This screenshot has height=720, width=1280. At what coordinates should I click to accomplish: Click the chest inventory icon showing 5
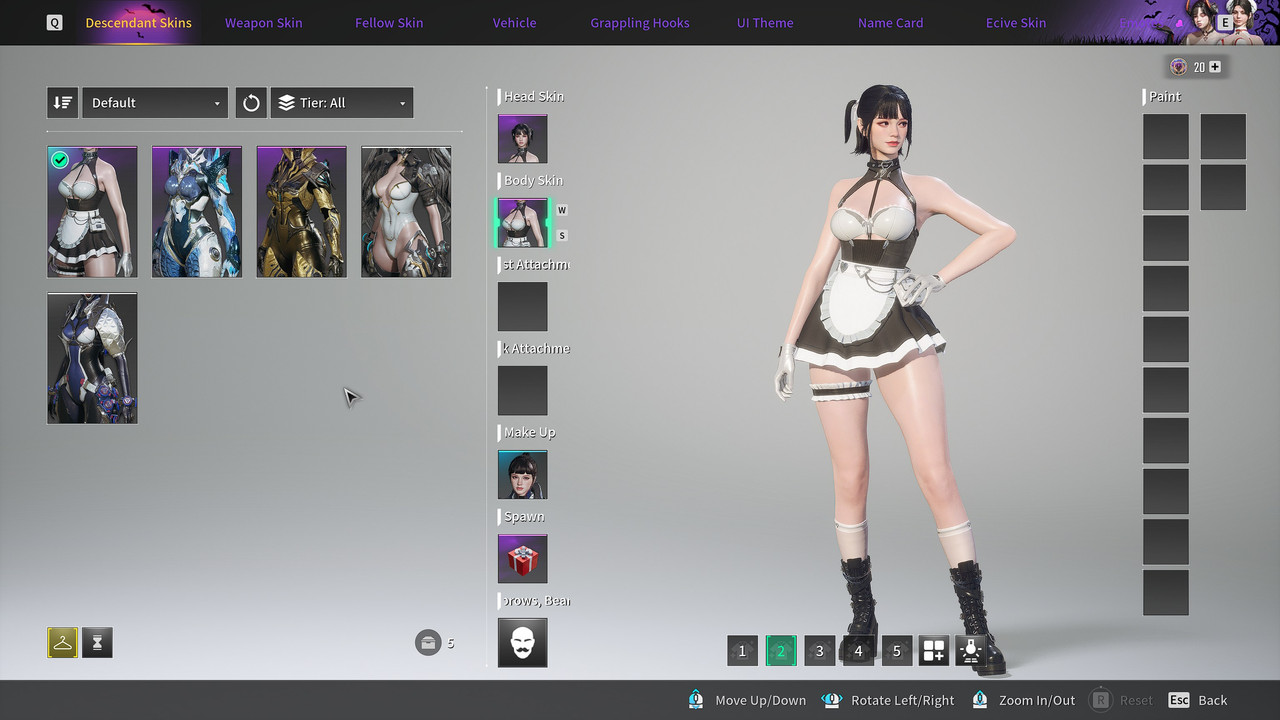coord(428,642)
